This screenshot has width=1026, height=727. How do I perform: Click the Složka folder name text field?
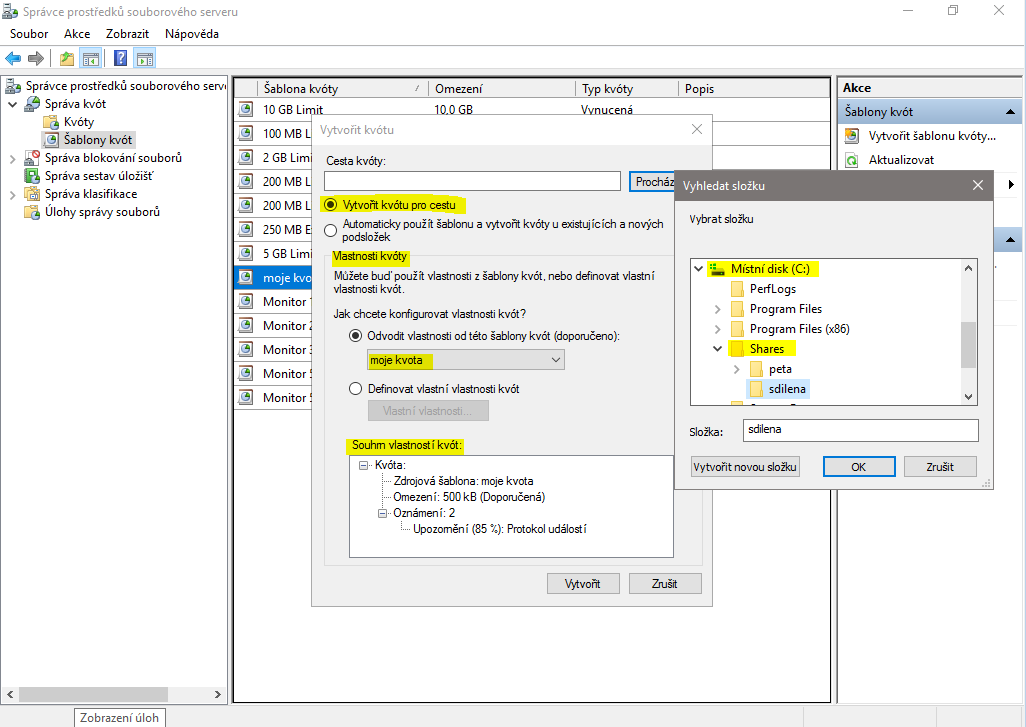coord(860,430)
